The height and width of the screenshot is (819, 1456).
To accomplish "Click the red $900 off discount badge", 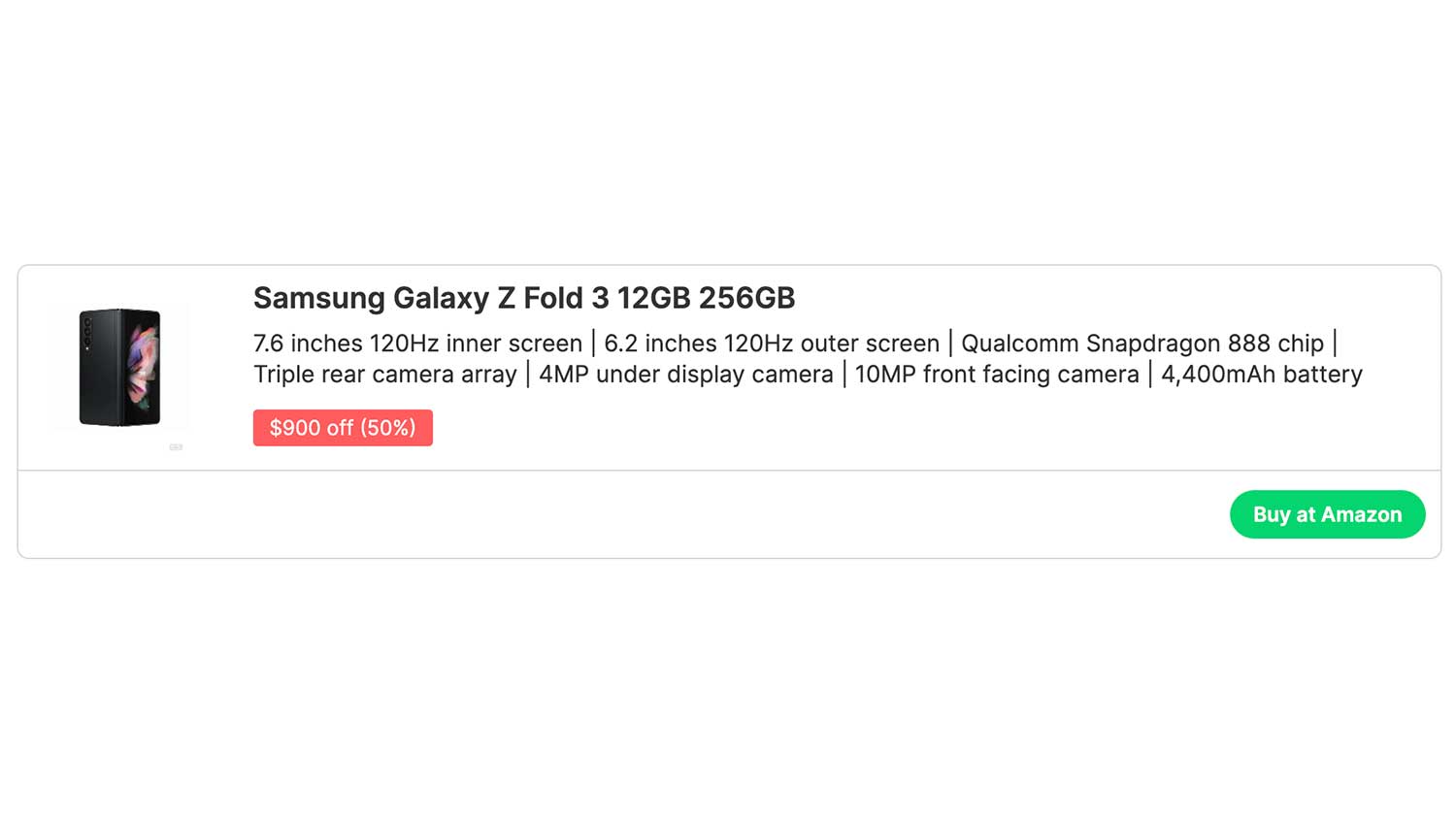I will click(342, 428).
